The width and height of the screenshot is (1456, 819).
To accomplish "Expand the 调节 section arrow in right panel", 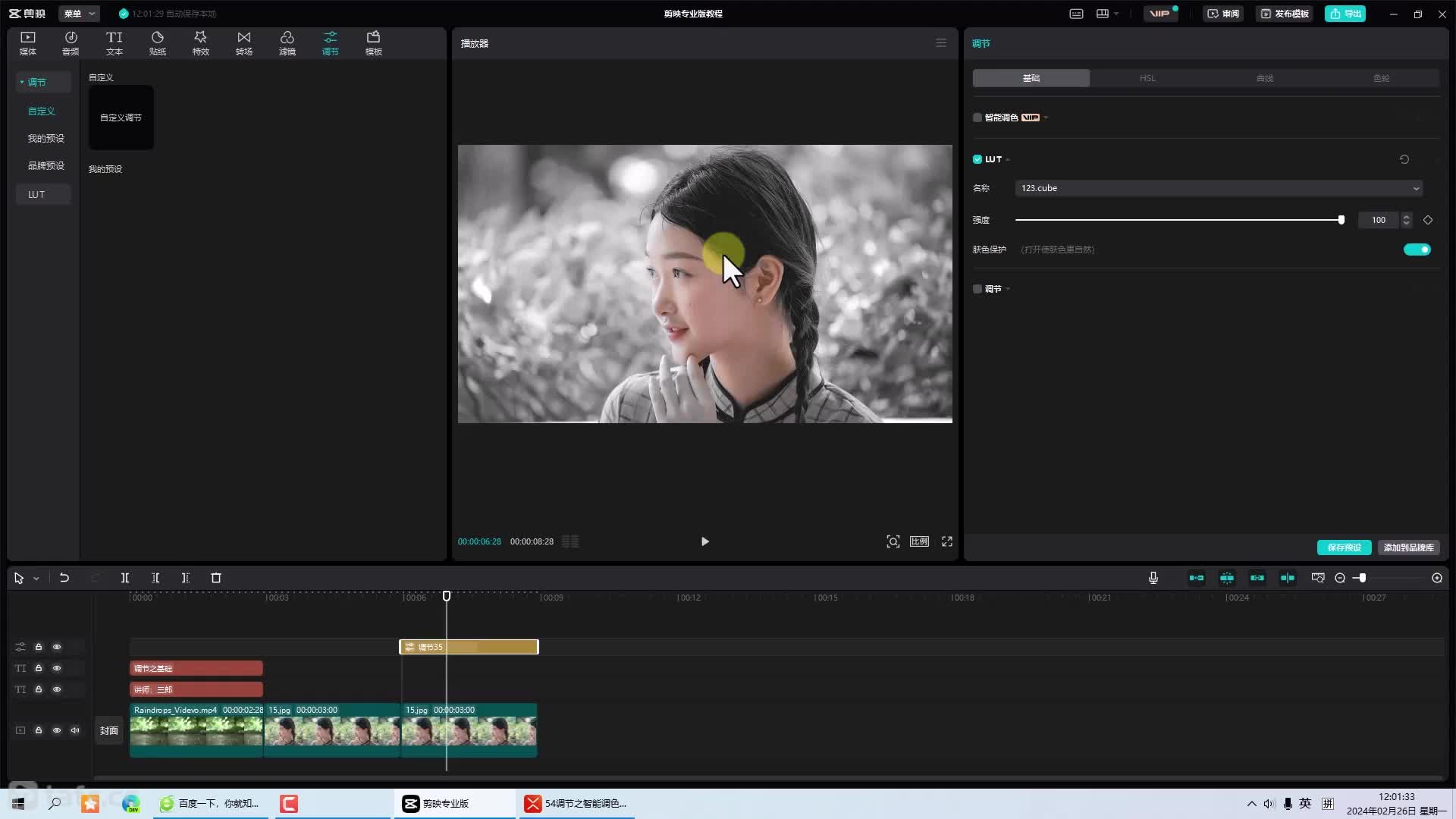I will pyautogui.click(x=1008, y=290).
